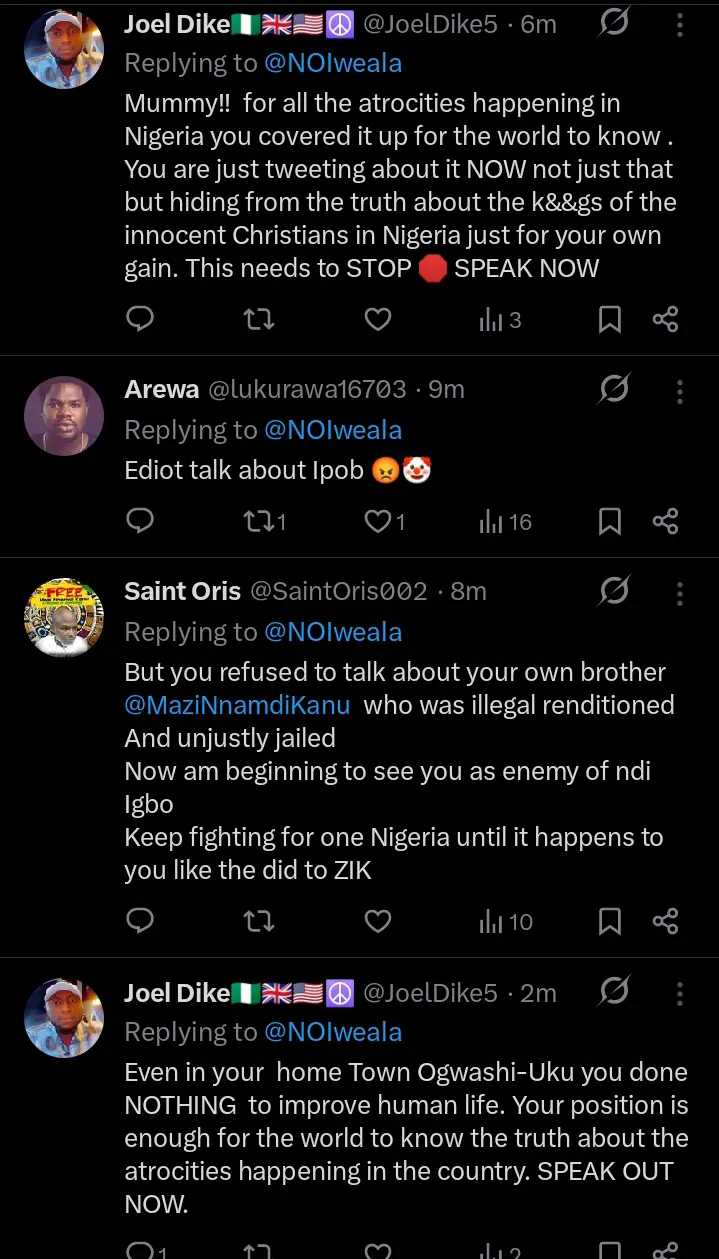This screenshot has width=719, height=1259.
Task: Open Grok icon on Arewa's tweet
Action: coord(614,389)
